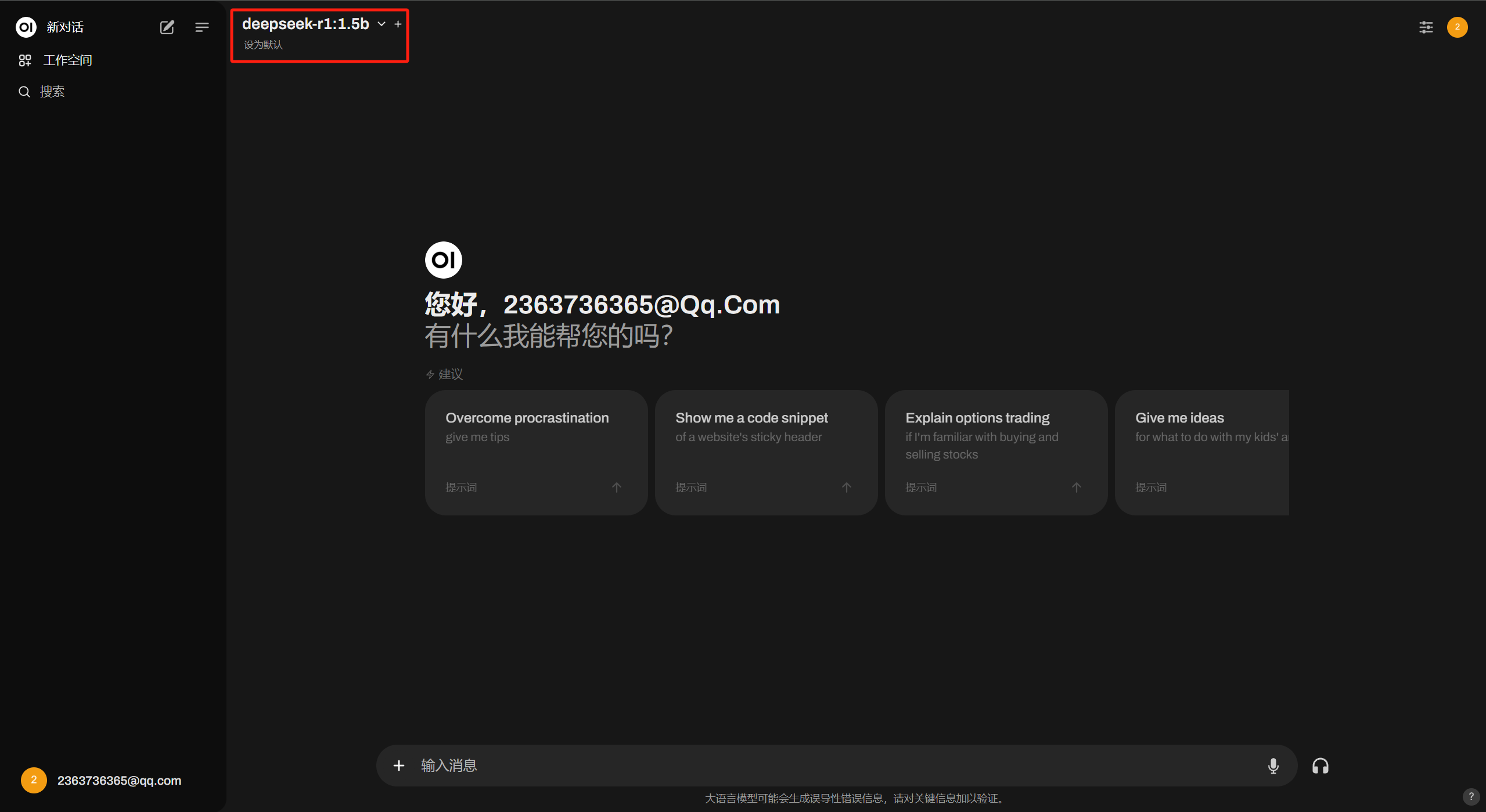Start voice input with microphone icon
Viewport: 1486px width, 812px height.
(1273, 766)
